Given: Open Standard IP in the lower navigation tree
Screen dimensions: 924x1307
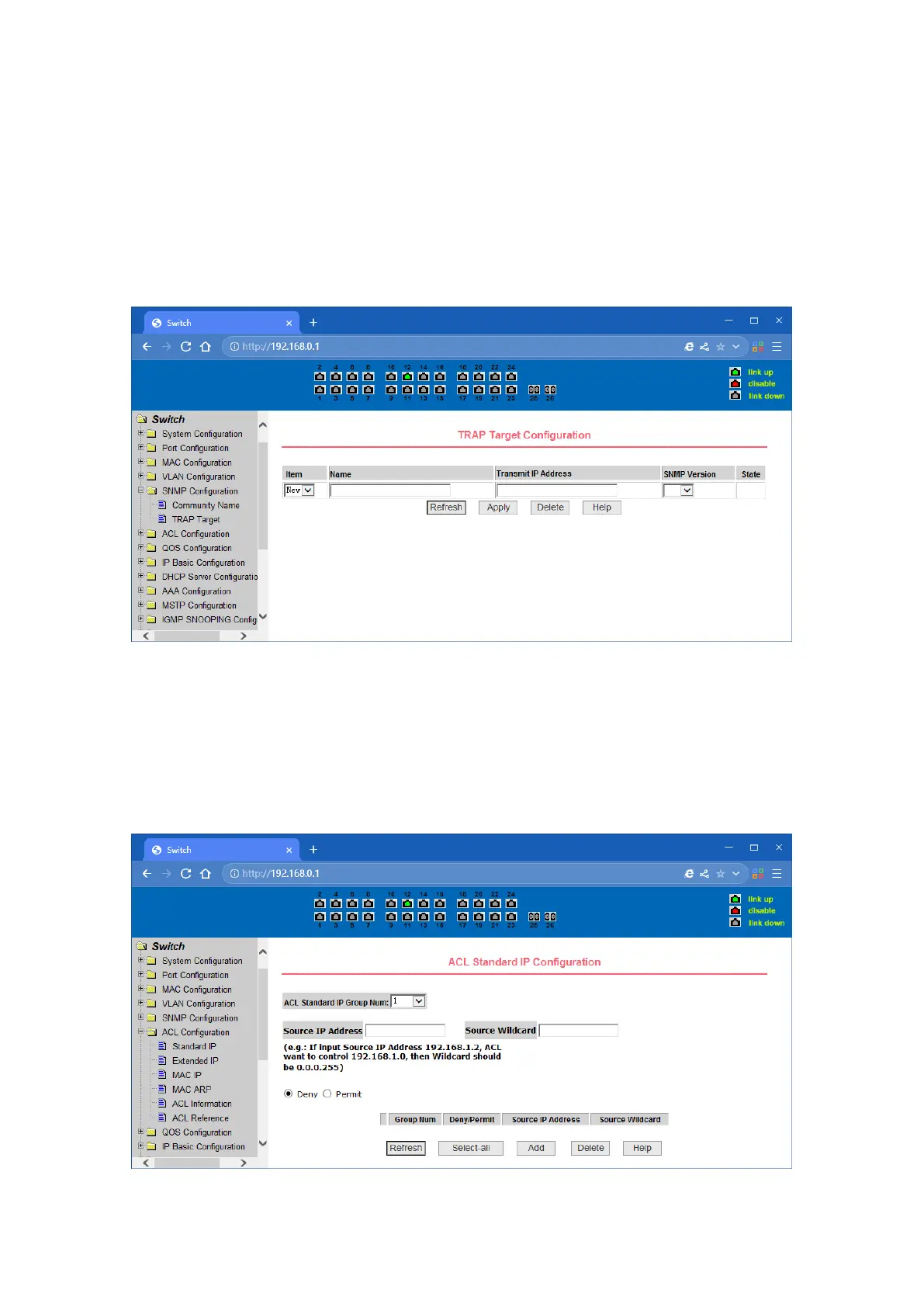Looking at the screenshot, I should (194, 1046).
